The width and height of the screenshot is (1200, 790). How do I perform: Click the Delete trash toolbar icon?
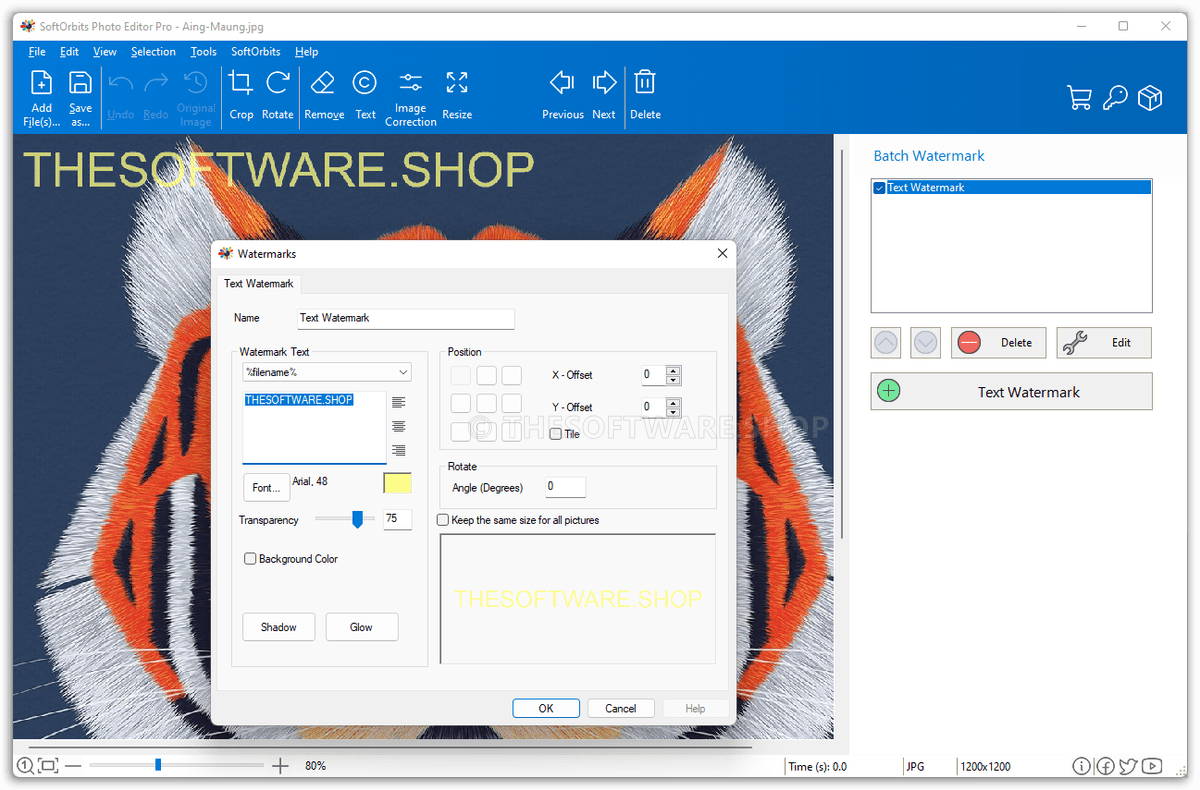(645, 95)
